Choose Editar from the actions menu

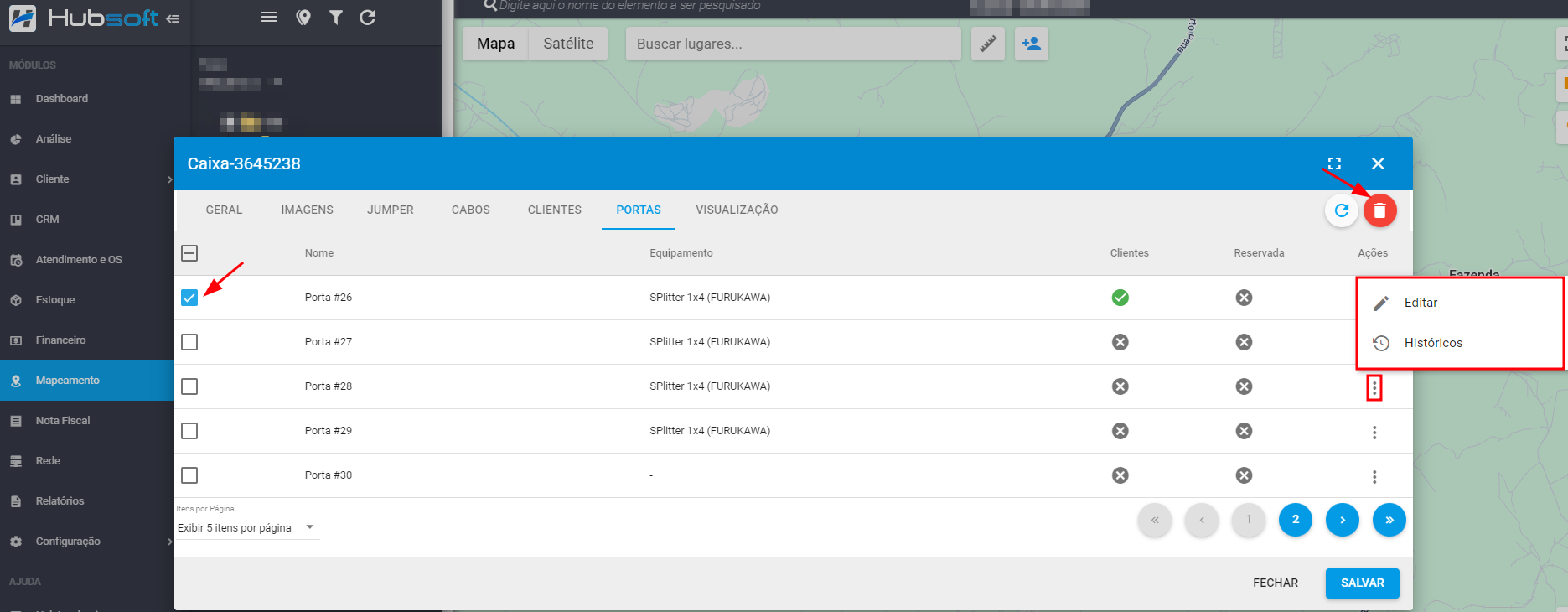pyautogui.click(x=1460, y=303)
